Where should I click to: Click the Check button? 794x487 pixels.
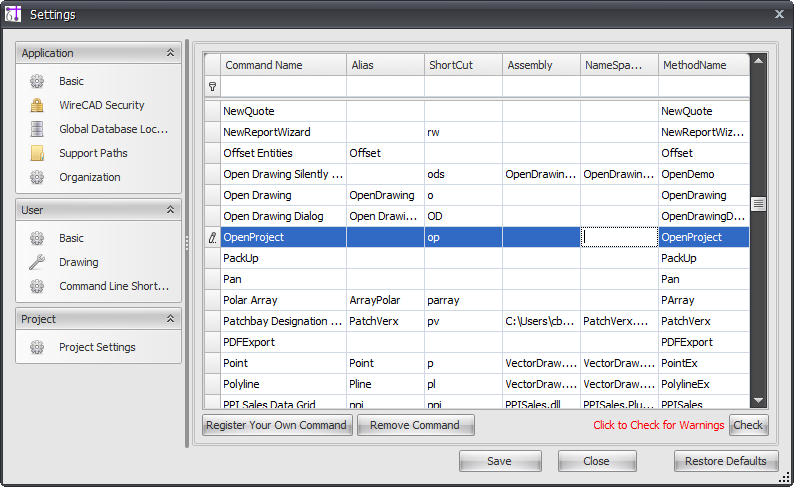[x=748, y=425]
